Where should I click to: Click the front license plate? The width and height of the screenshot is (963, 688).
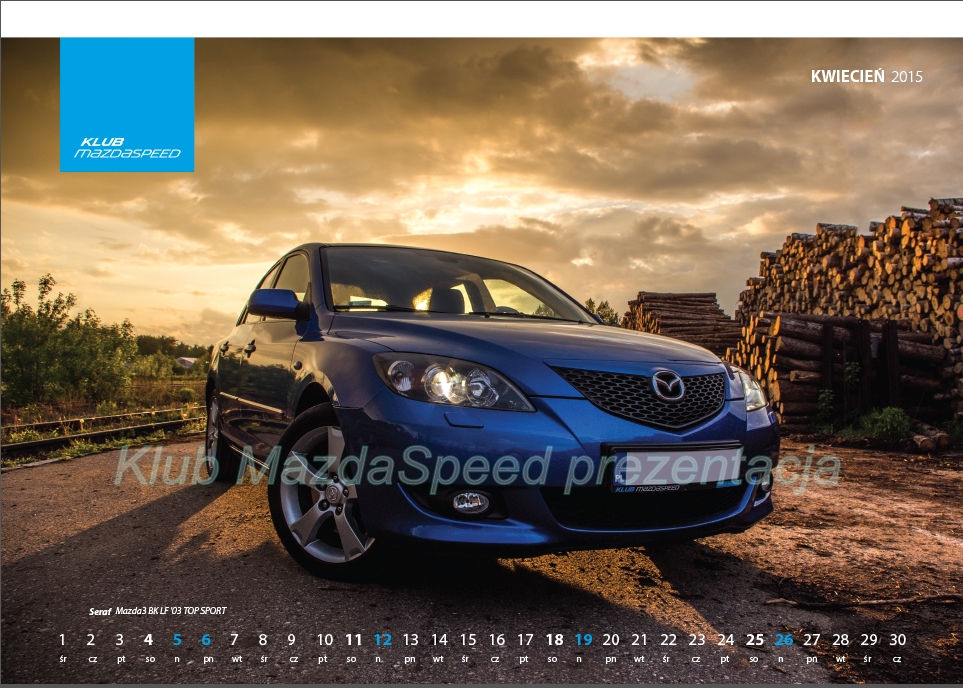[676, 468]
